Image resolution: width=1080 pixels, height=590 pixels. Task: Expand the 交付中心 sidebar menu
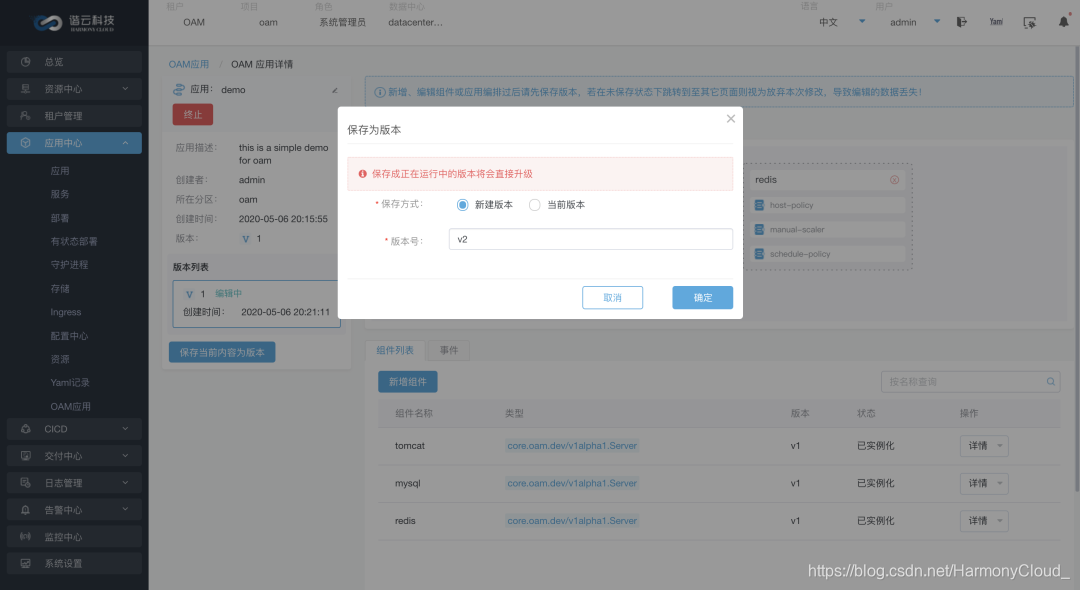pyautogui.click(x=74, y=456)
